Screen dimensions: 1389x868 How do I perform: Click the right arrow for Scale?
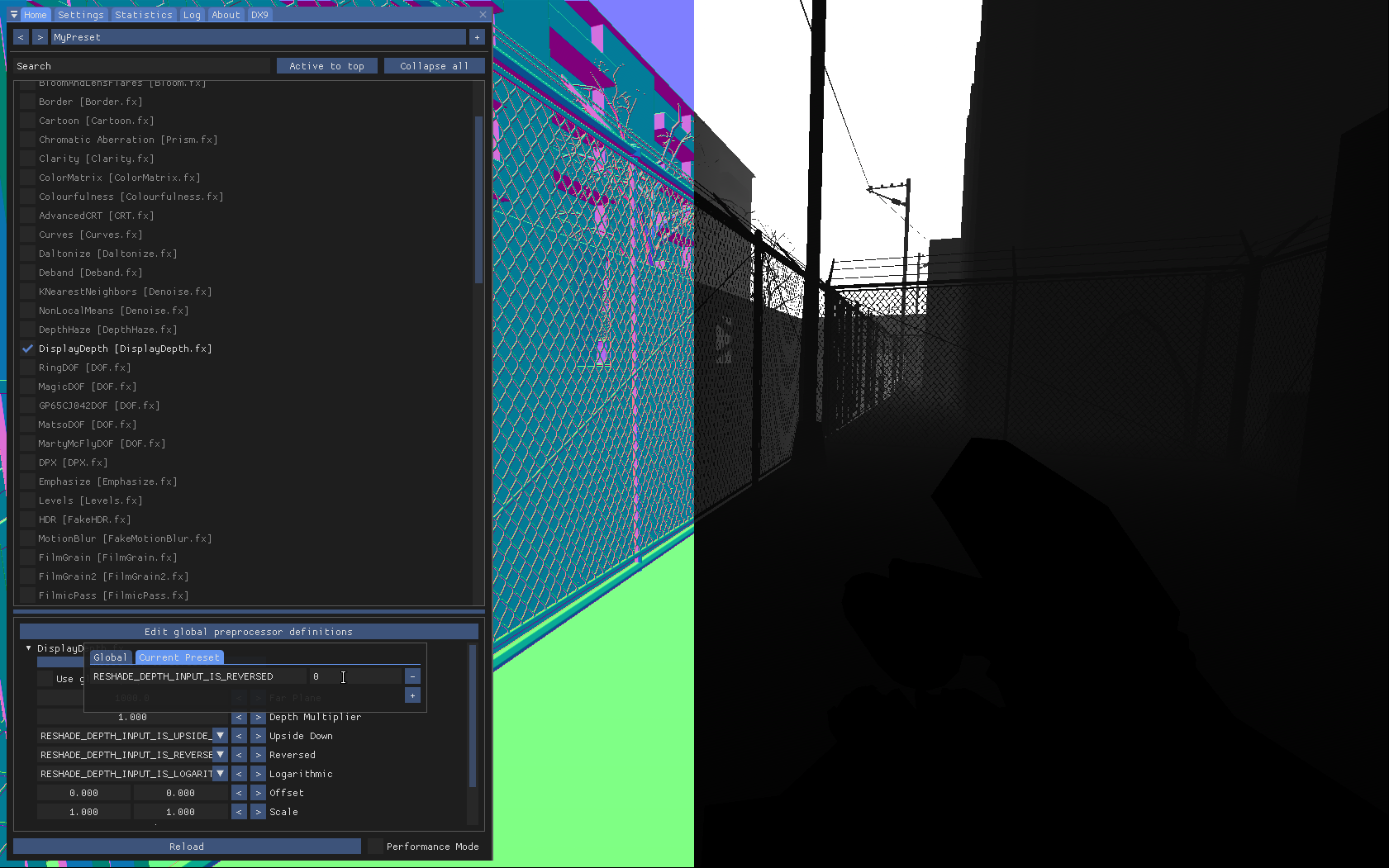coord(258,812)
